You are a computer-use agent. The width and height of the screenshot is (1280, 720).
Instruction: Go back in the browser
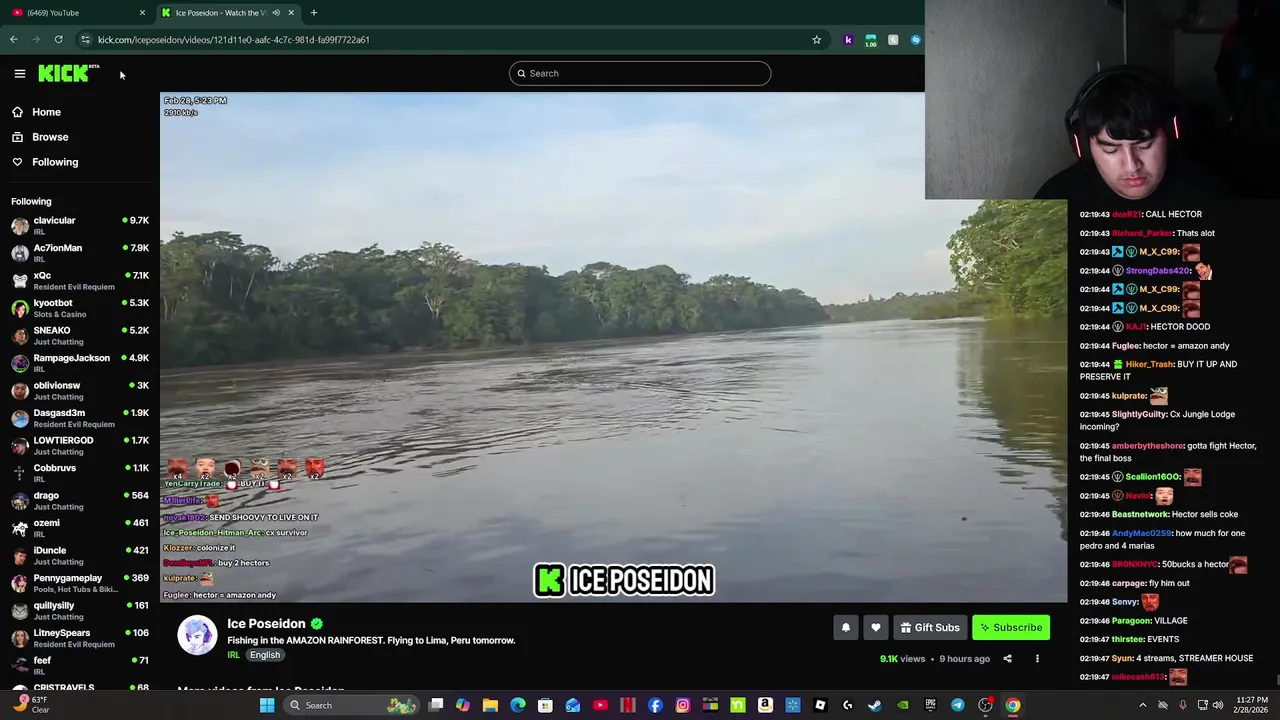pyautogui.click(x=13, y=39)
